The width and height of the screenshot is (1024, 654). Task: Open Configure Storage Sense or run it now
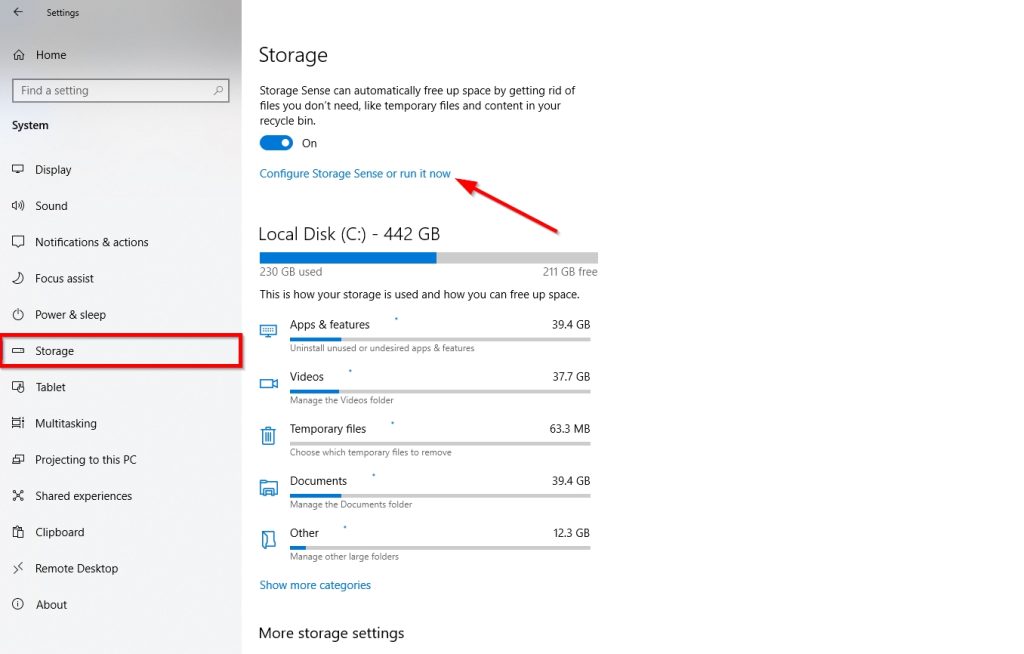pos(355,173)
